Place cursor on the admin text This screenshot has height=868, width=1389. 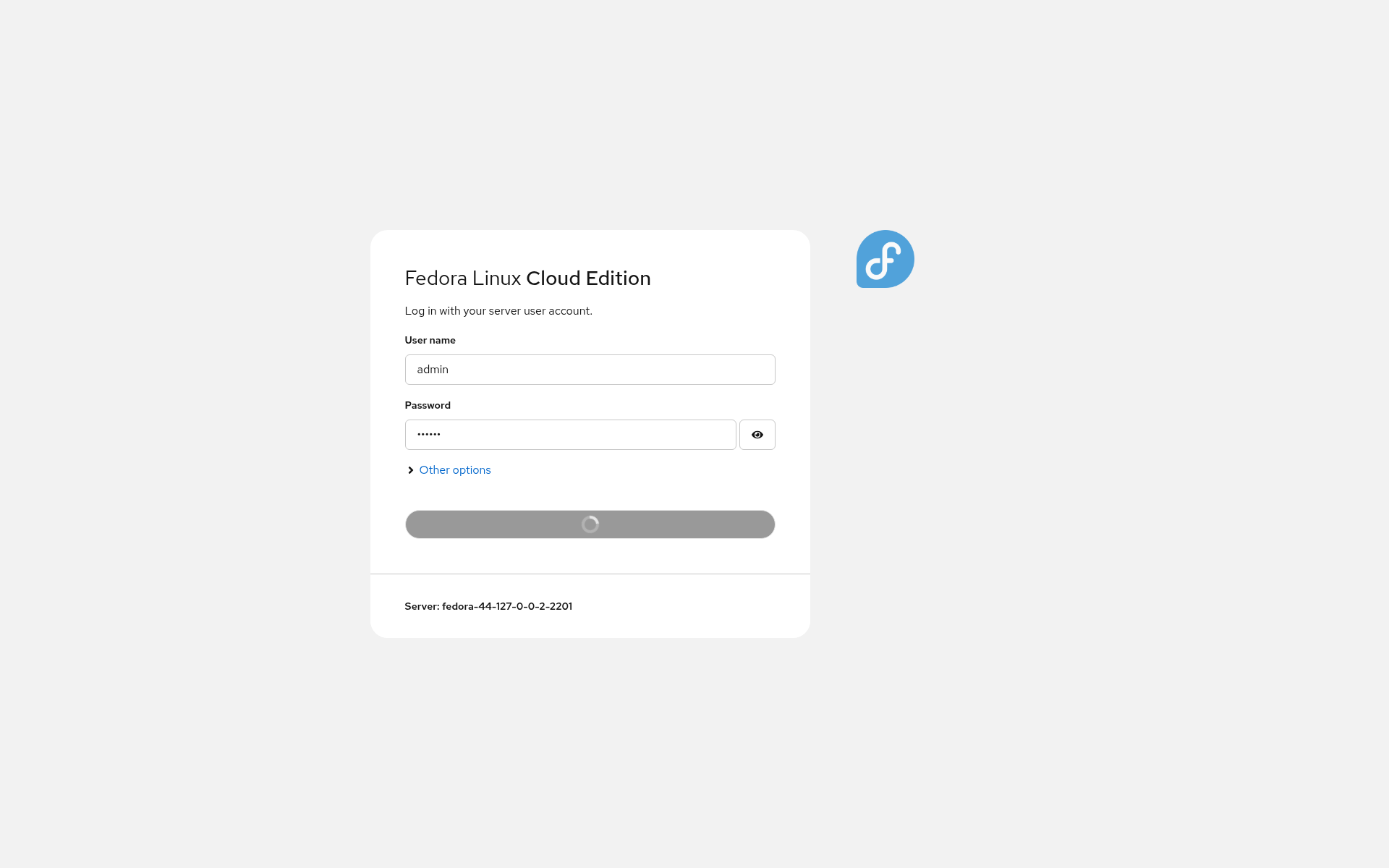pos(433,370)
